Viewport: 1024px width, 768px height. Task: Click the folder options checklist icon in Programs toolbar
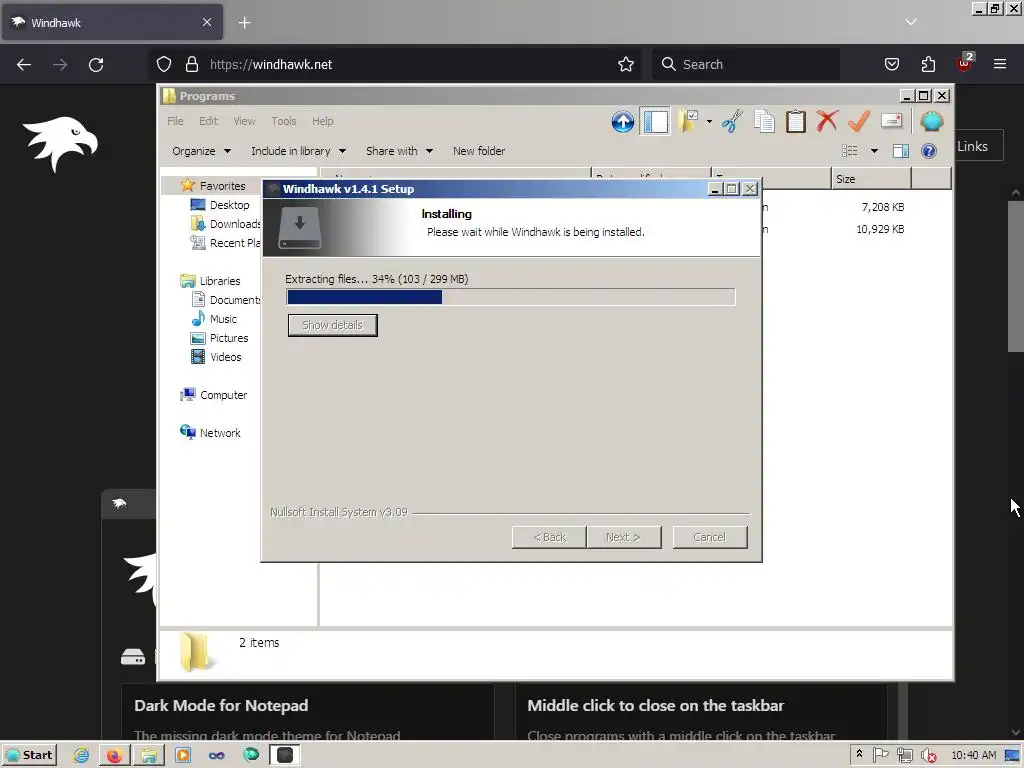click(688, 121)
